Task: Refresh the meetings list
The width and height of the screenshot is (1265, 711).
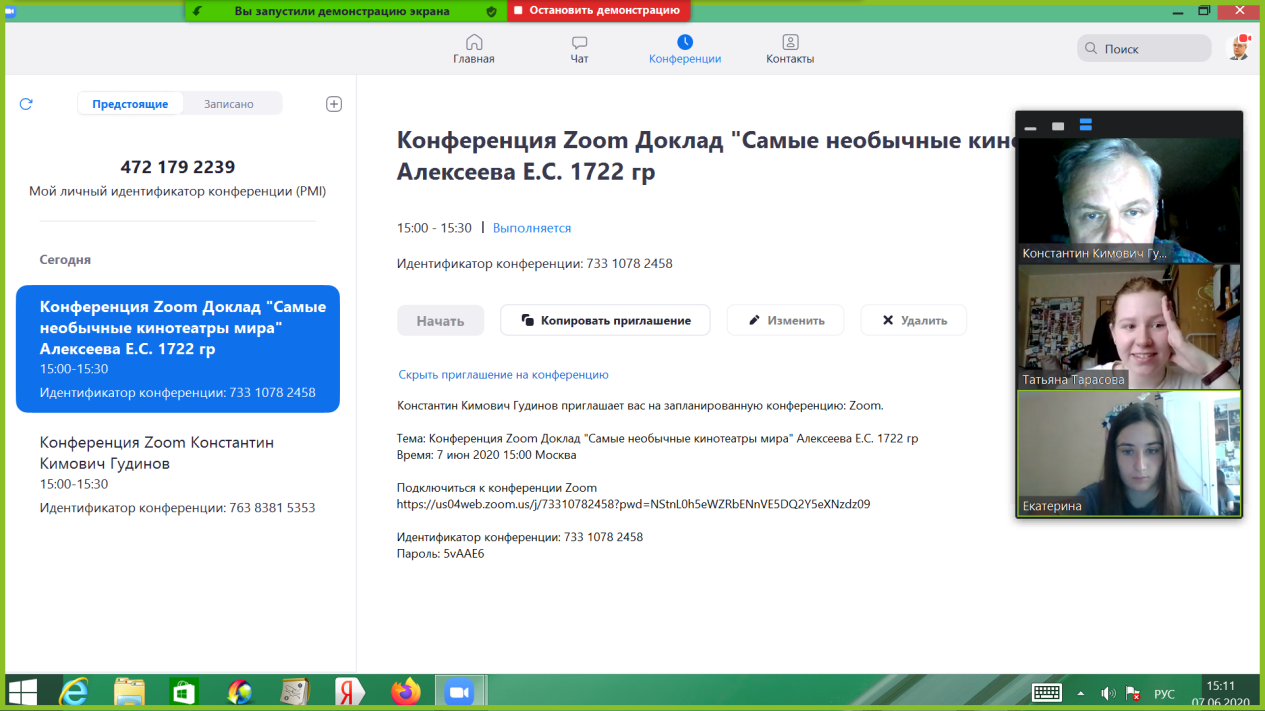Action: pos(26,104)
